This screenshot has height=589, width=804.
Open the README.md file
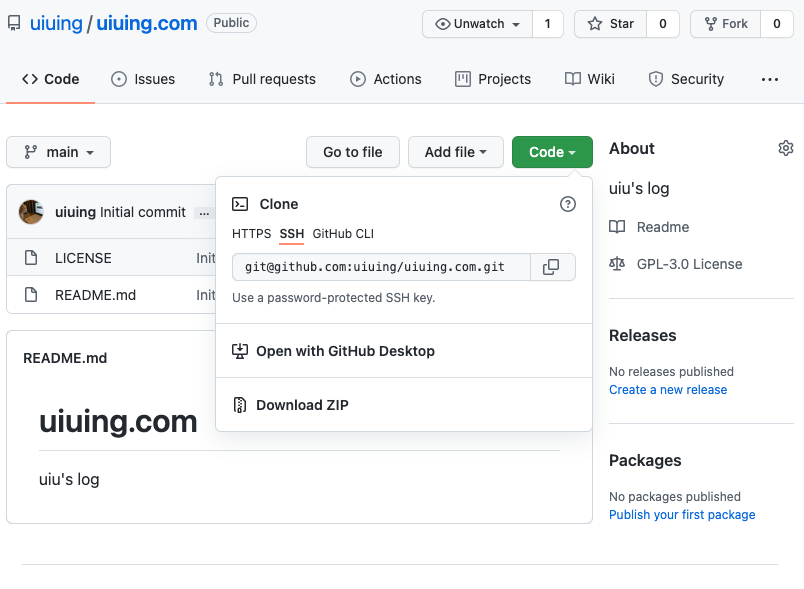pyautogui.click(x=95, y=295)
